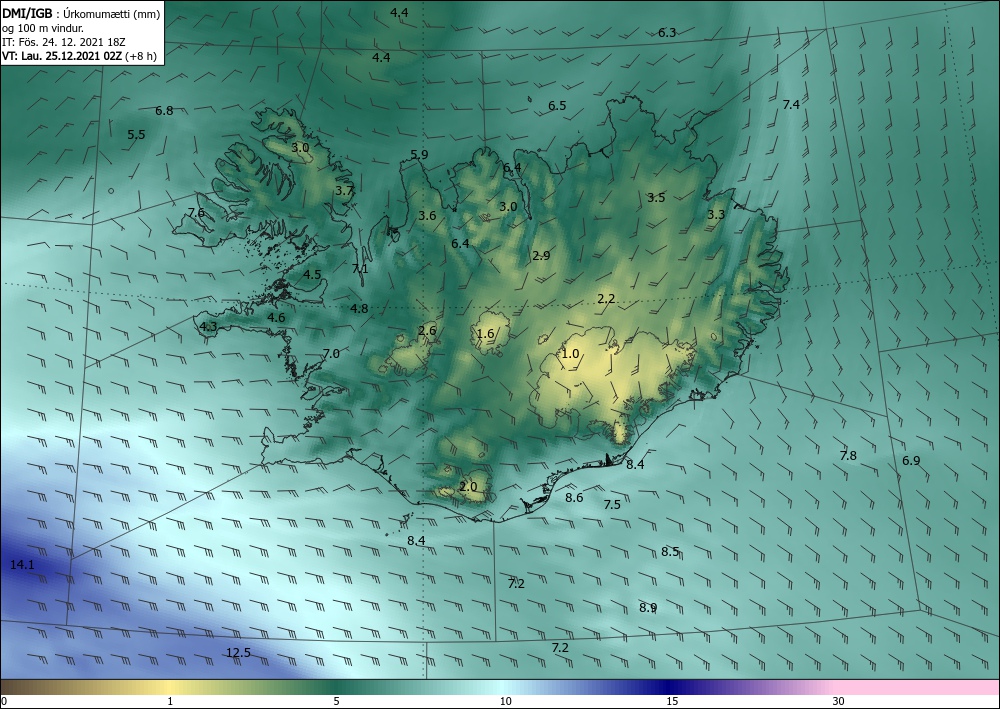This screenshot has width=1000, height=709.
Task: Click the 6.9 value over the sea
Action: point(911,461)
